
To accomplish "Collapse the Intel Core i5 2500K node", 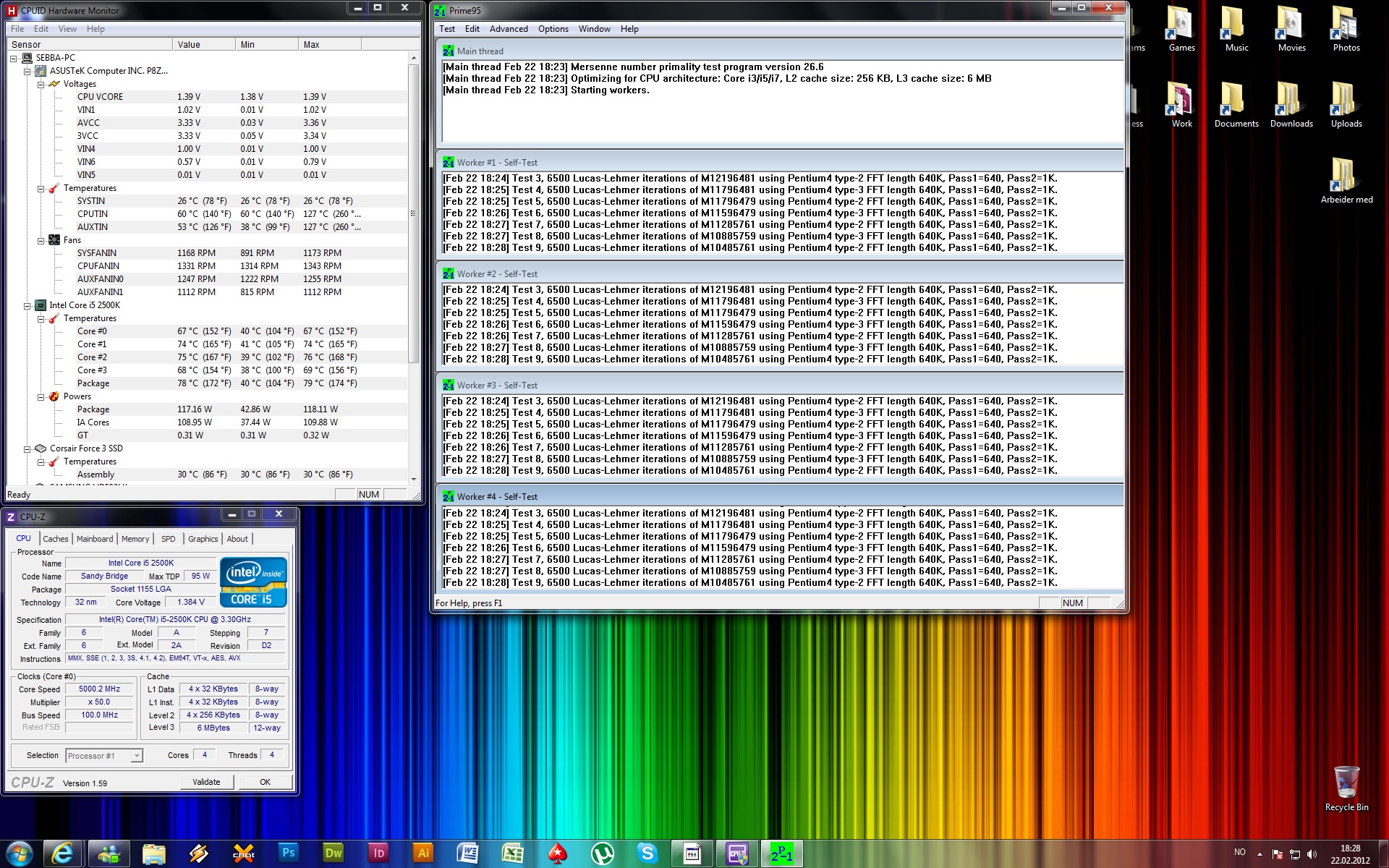I will pyautogui.click(x=27, y=305).
